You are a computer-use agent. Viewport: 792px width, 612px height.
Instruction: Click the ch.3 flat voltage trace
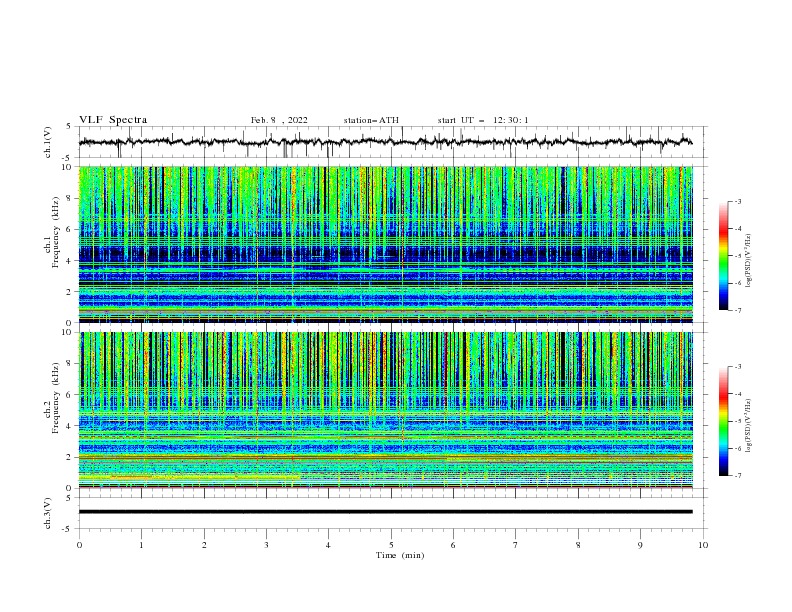tap(386, 512)
